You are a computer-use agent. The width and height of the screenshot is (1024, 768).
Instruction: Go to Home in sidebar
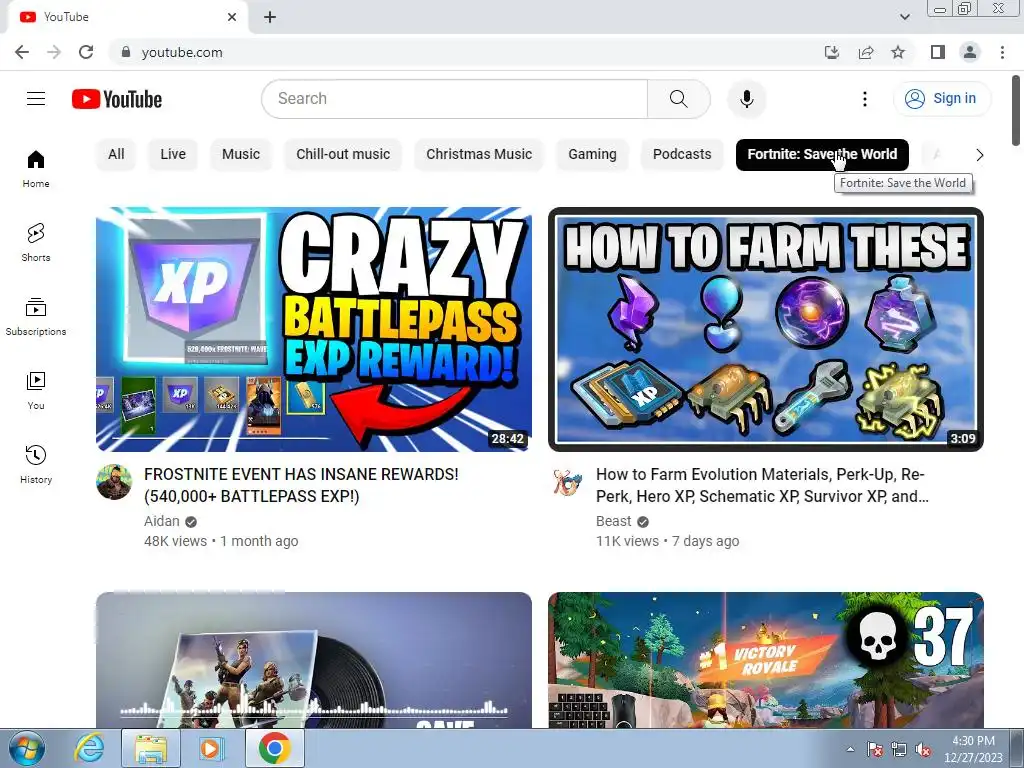tap(36, 168)
